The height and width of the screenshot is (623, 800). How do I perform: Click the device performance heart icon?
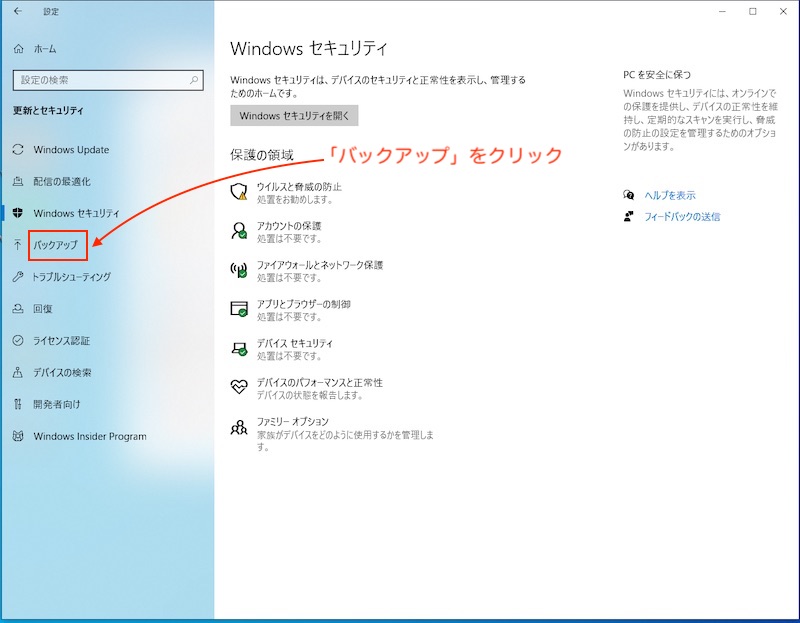pos(239,387)
